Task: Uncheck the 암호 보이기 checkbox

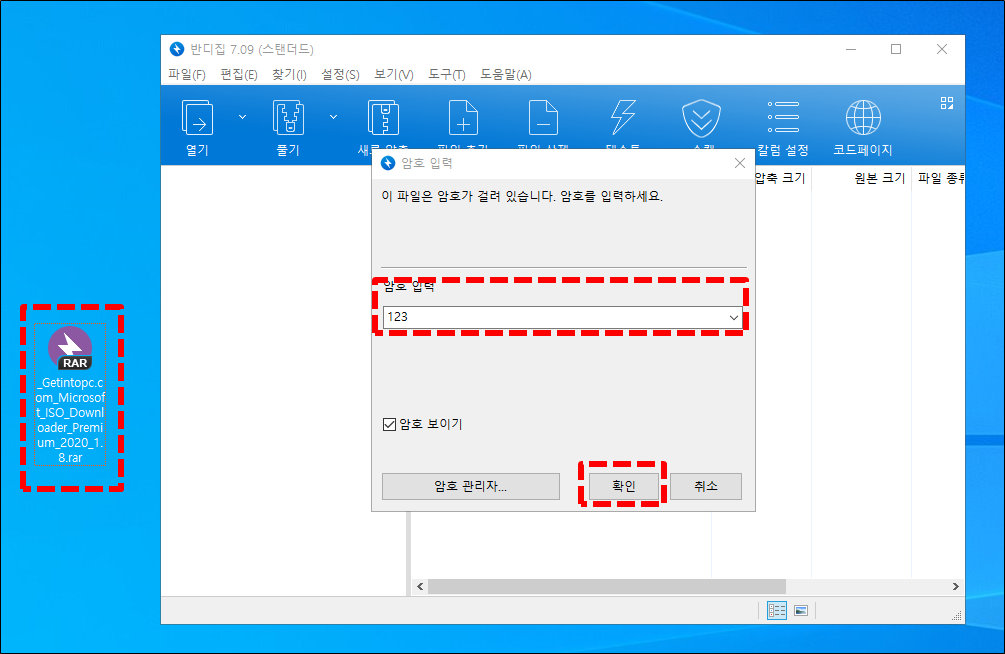Action: click(390, 423)
